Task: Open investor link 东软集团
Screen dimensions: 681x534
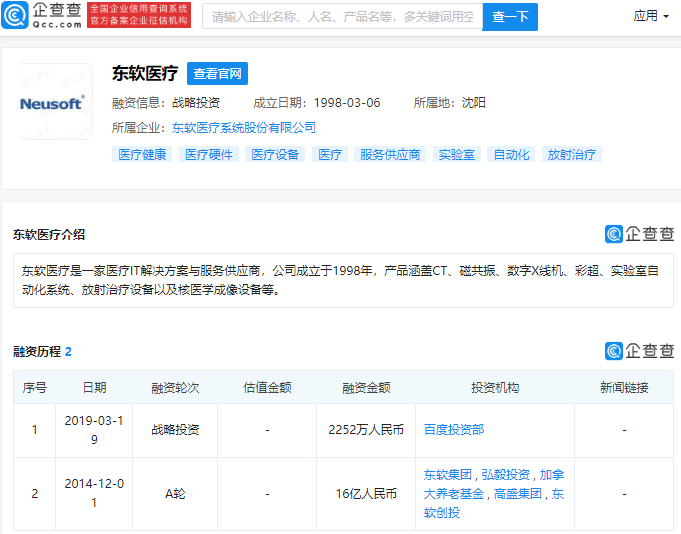Action: (447, 475)
